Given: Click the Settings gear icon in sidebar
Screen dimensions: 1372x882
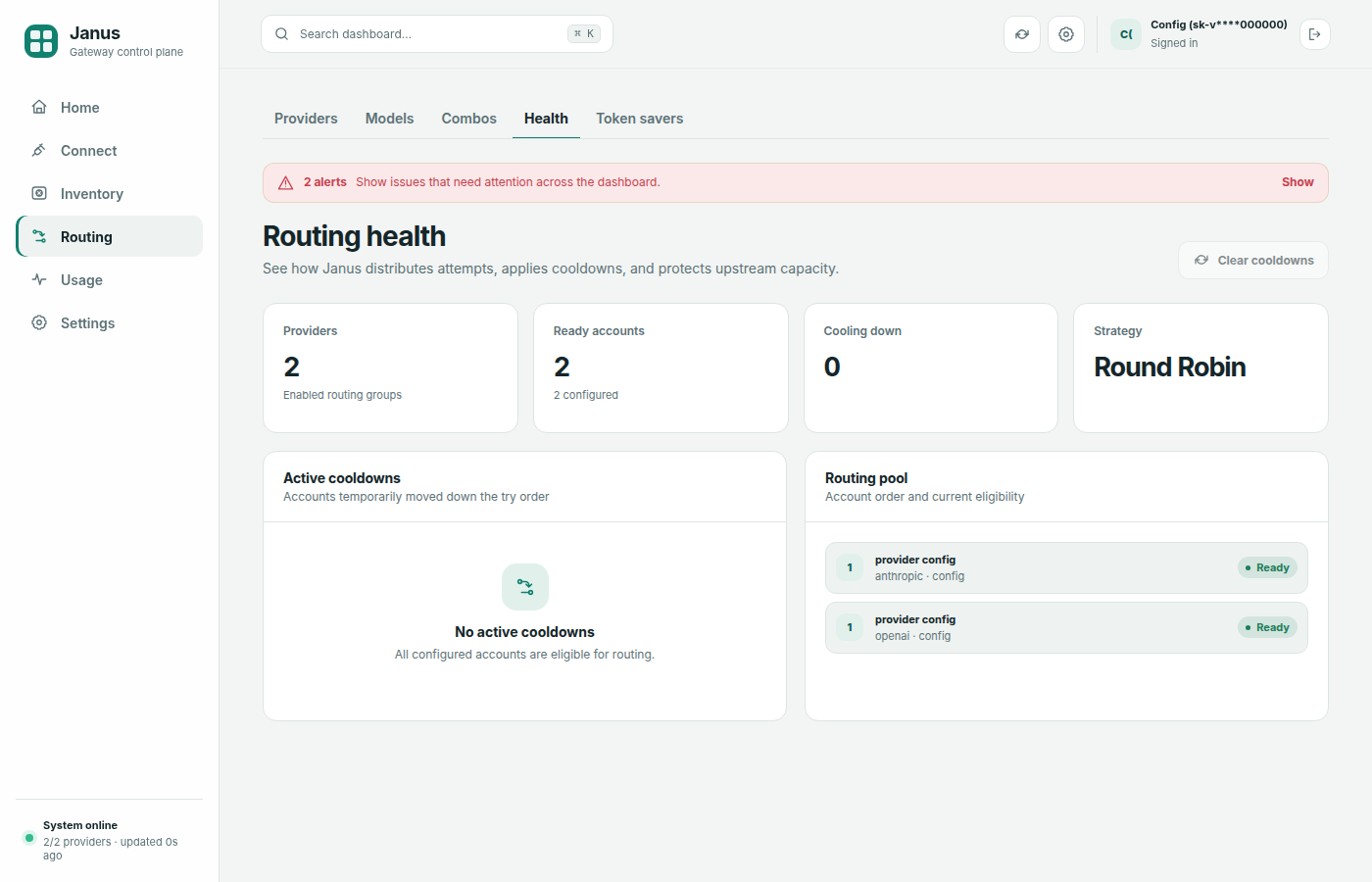Looking at the screenshot, I should [39, 322].
